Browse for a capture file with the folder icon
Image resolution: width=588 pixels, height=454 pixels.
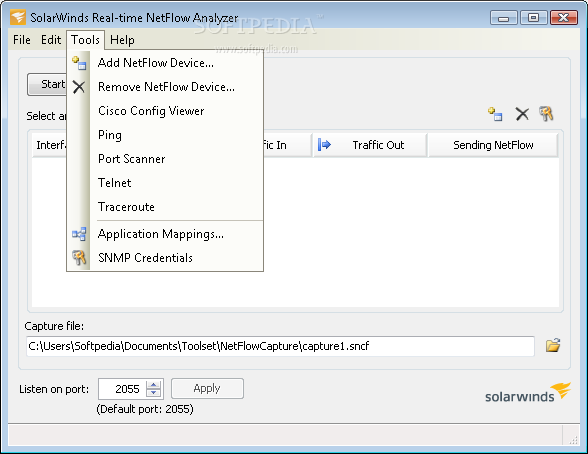[x=553, y=345]
